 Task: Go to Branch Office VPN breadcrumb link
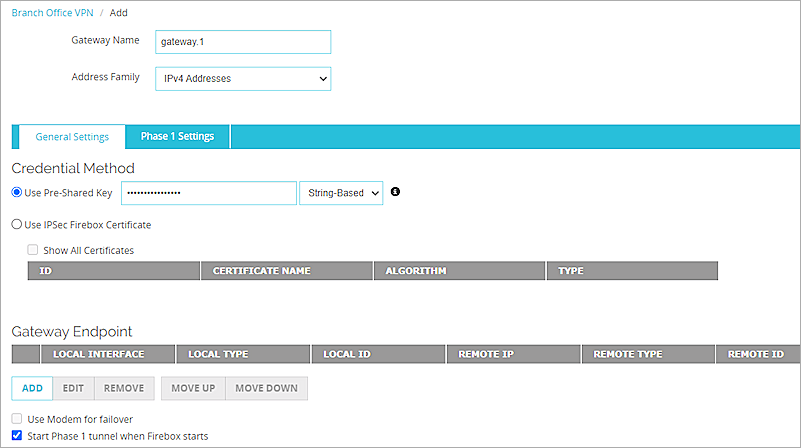50,13
